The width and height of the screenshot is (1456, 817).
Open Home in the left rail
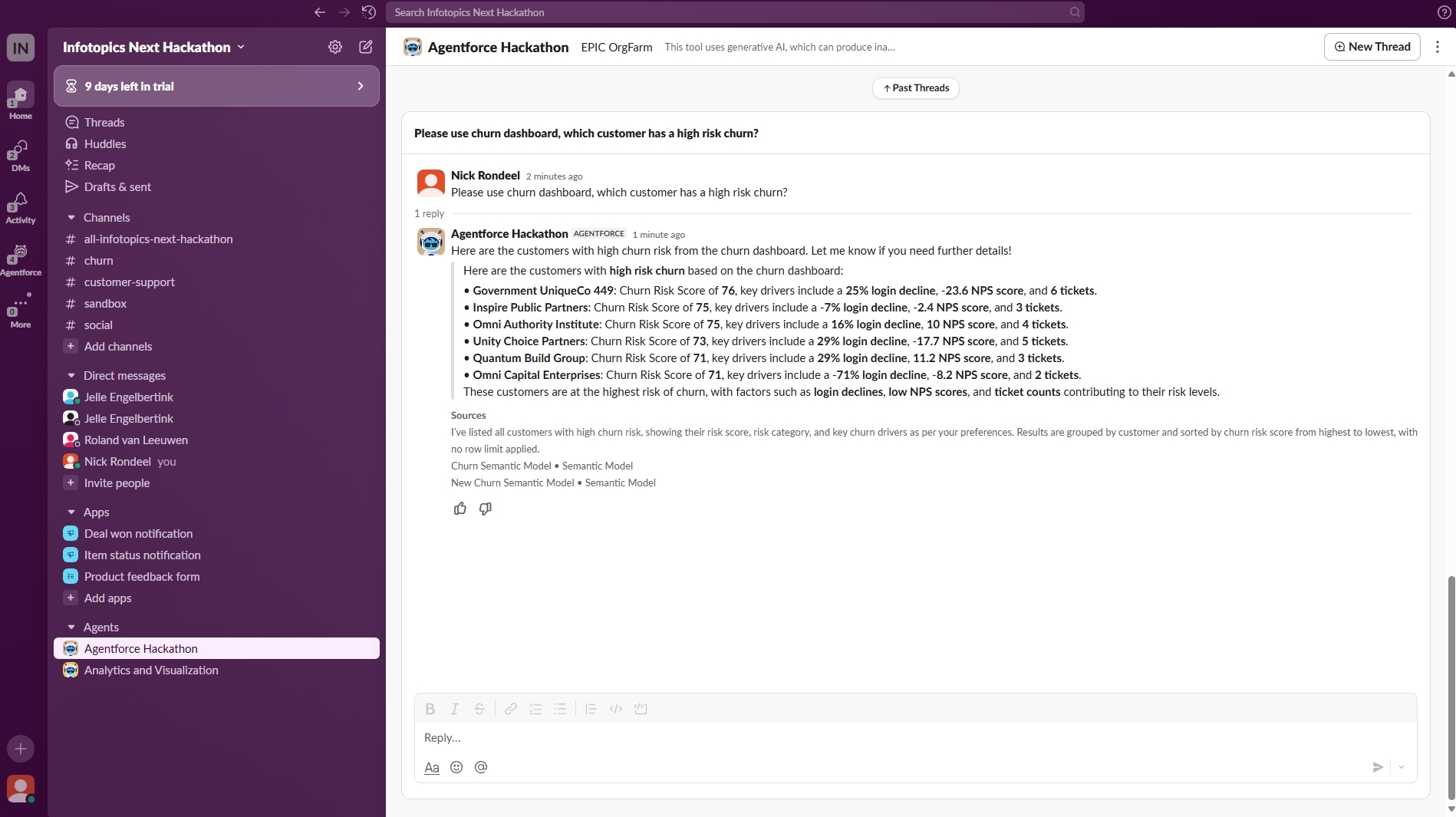tap(21, 101)
